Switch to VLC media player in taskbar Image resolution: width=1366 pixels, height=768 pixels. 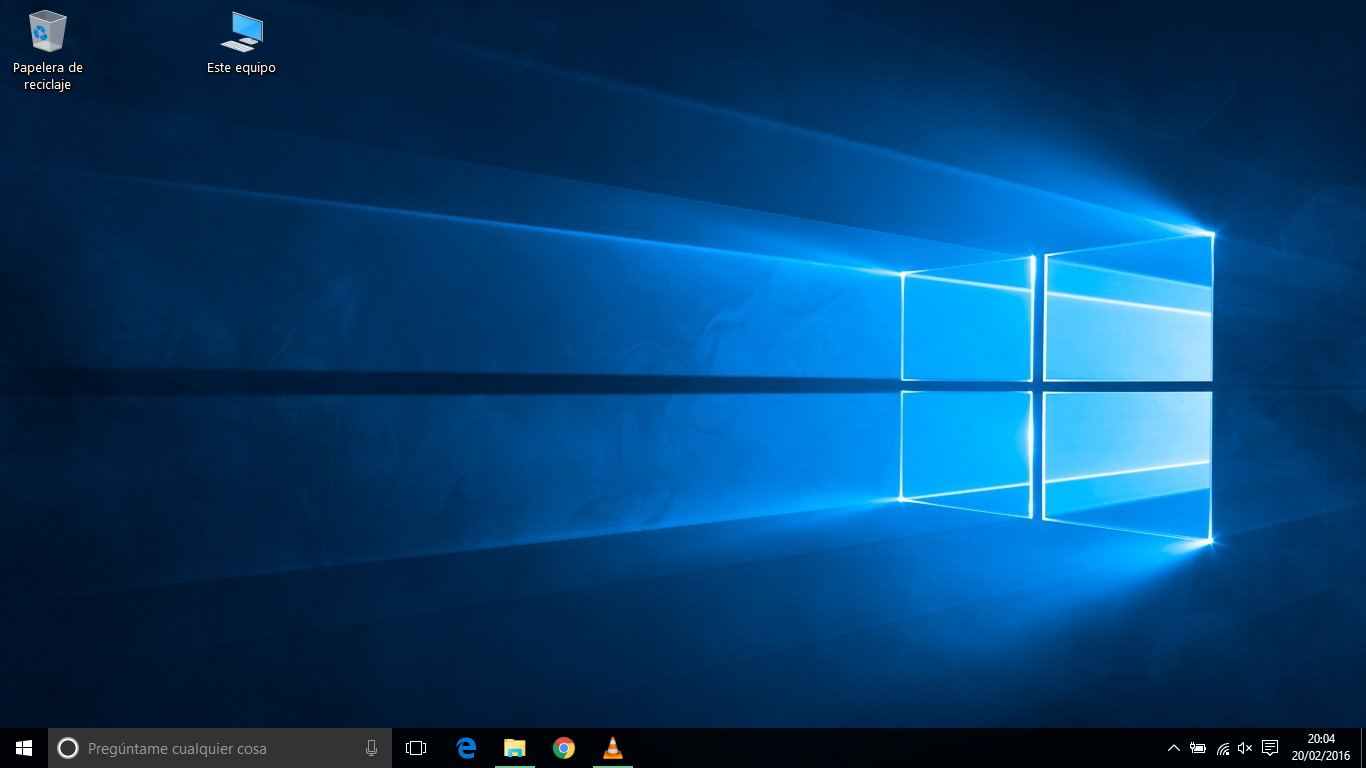point(613,748)
